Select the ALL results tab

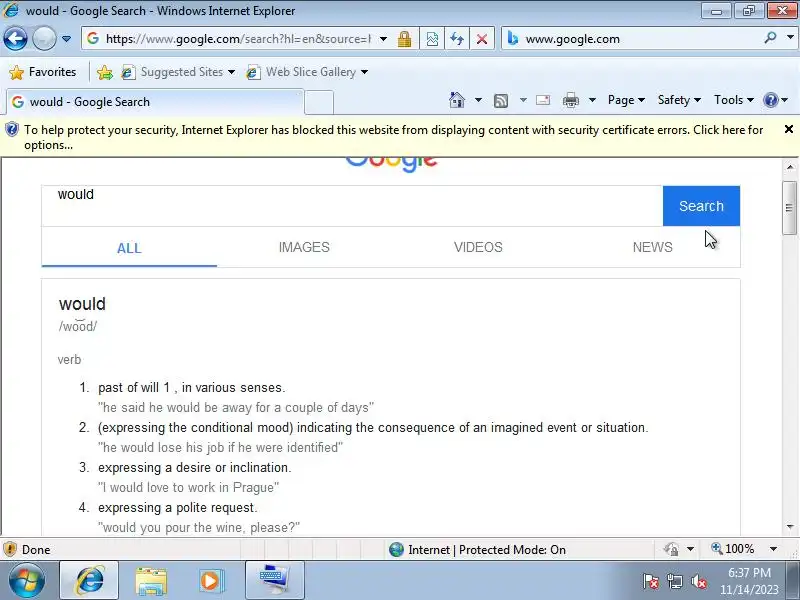129,248
